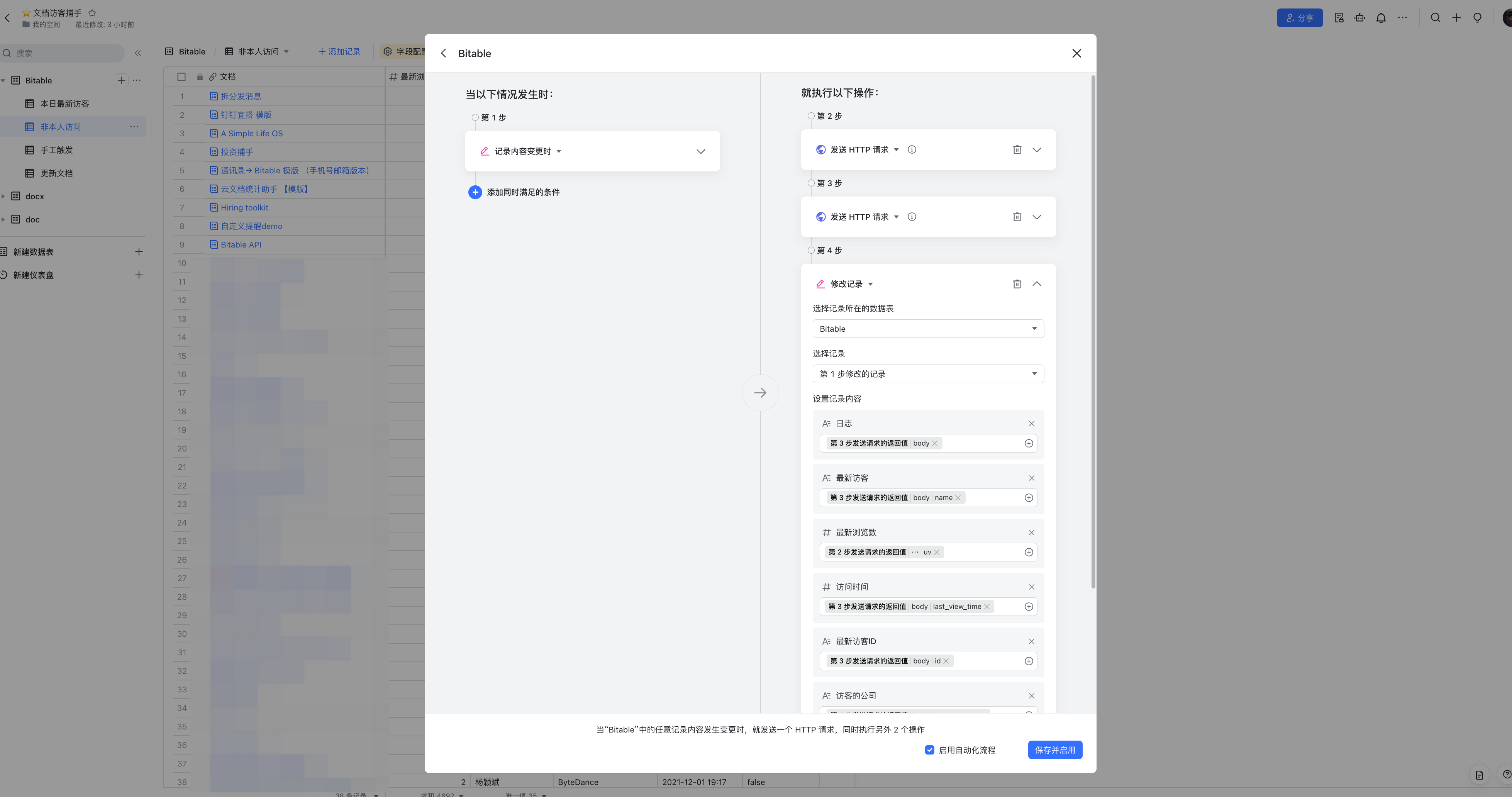Viewport: 1512px width, 797px height.
Task: Open the data table dropdown showing Bitable
Action: [x=928, y=329]
